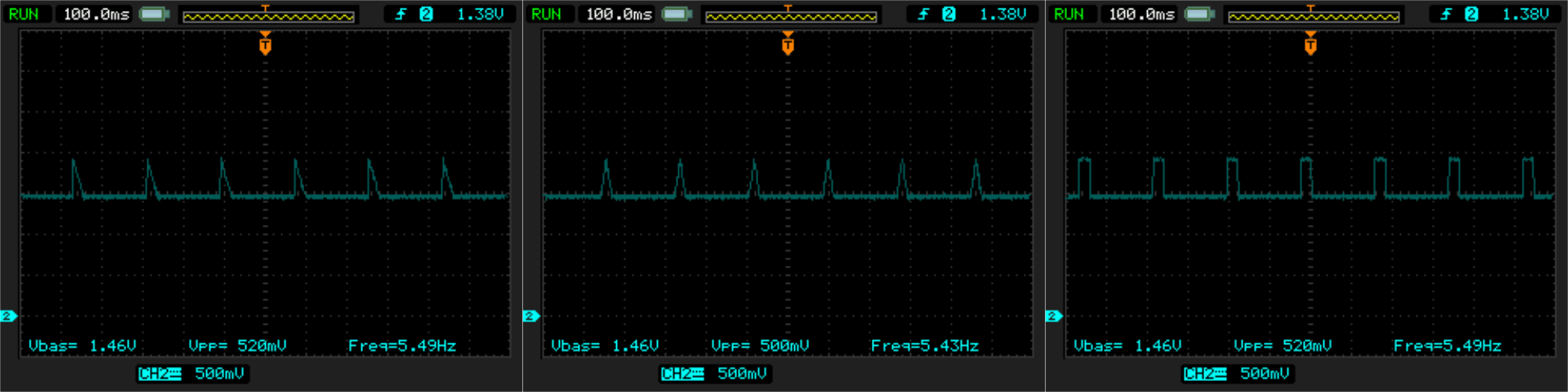1568x392 pixels.
Task: Click Vpp= 520mV reading on the left screen
Action: click(238, 346)
